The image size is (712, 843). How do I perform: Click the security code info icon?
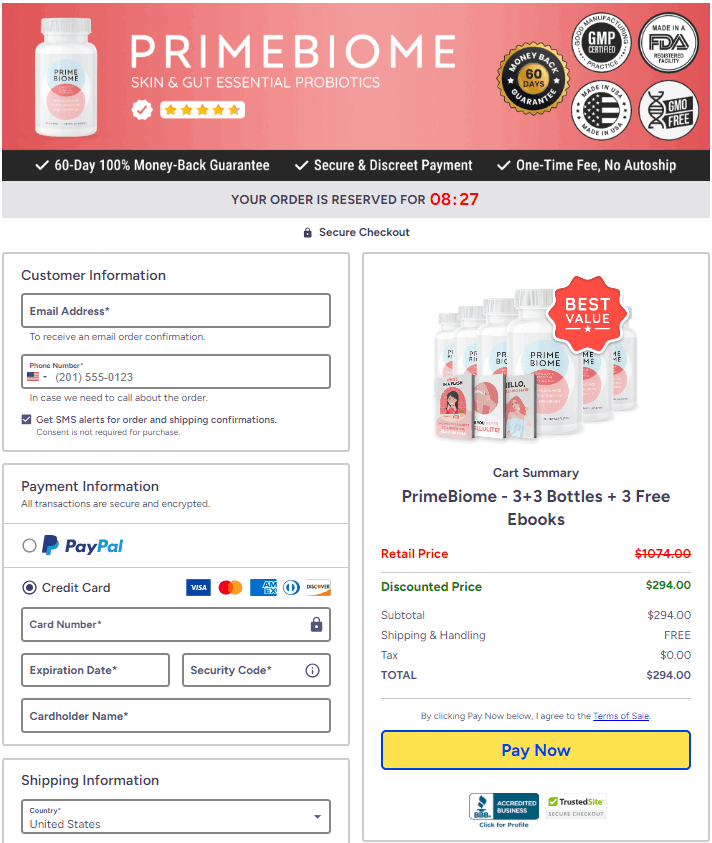click(312, 670)
